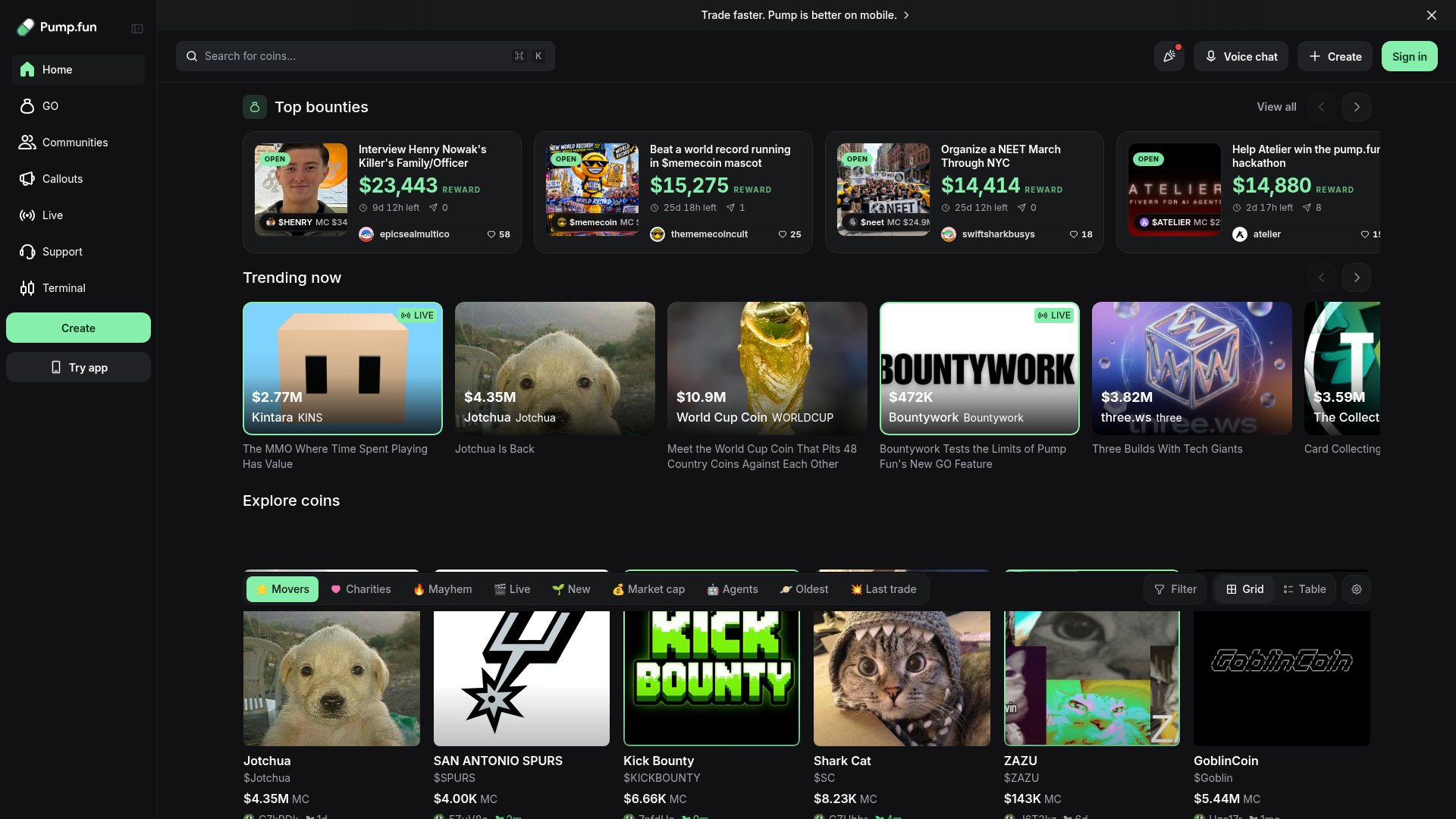This screenshot has height=819, width=1456.
Task: Open the Live sidebar page
Action: tap(78, 215)
